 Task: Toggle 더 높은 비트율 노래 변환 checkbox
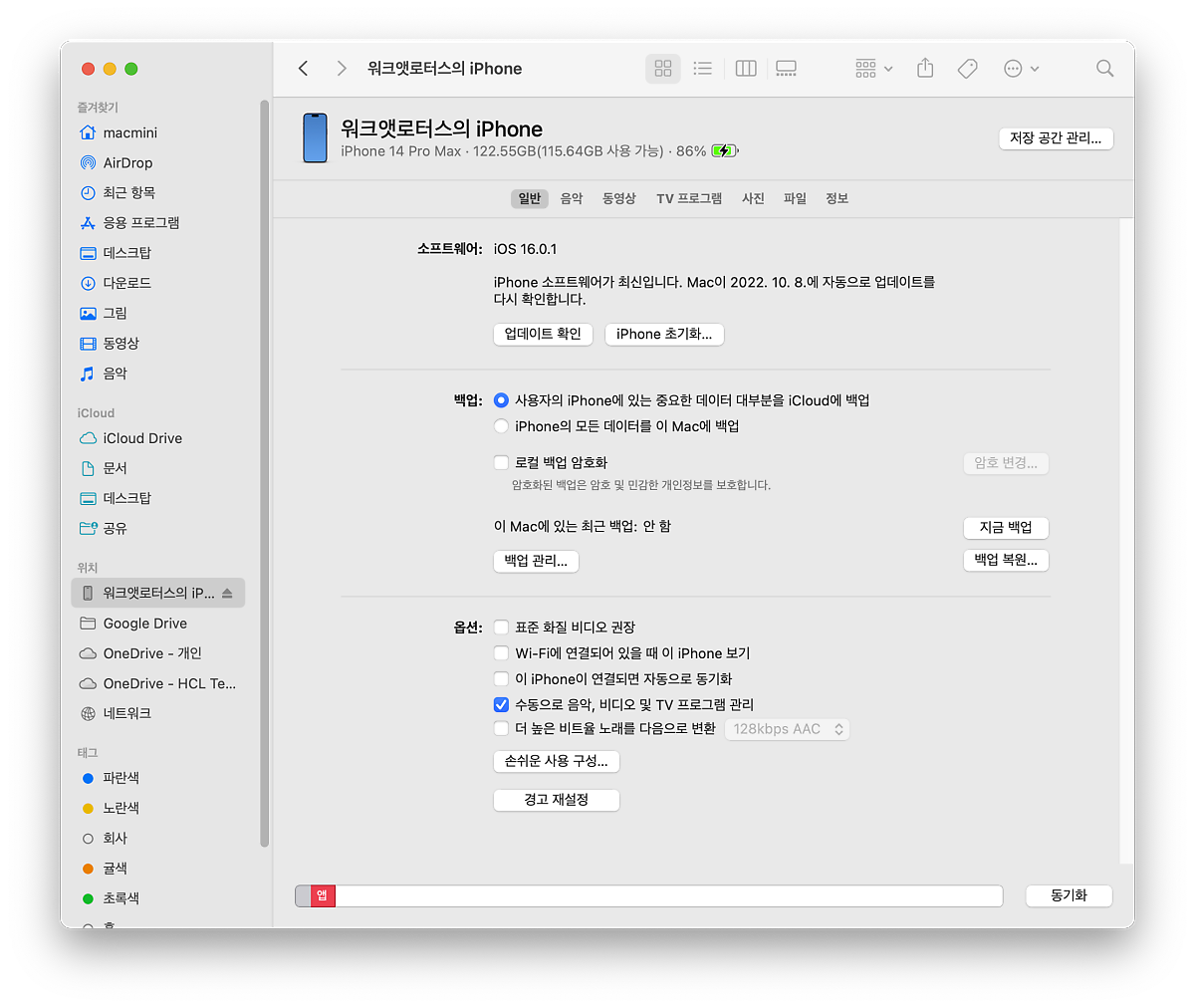501,729
